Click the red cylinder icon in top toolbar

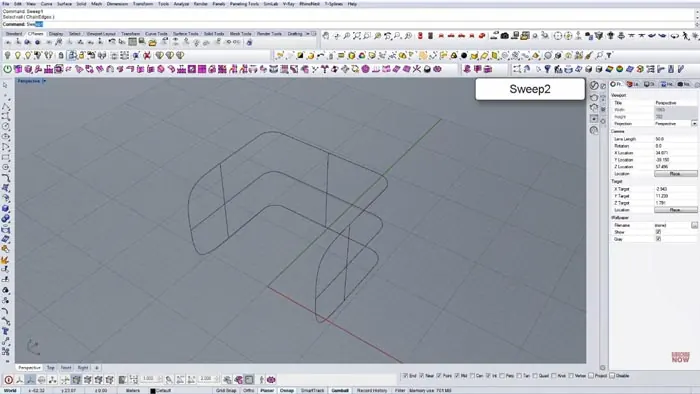tap(420, 36)
